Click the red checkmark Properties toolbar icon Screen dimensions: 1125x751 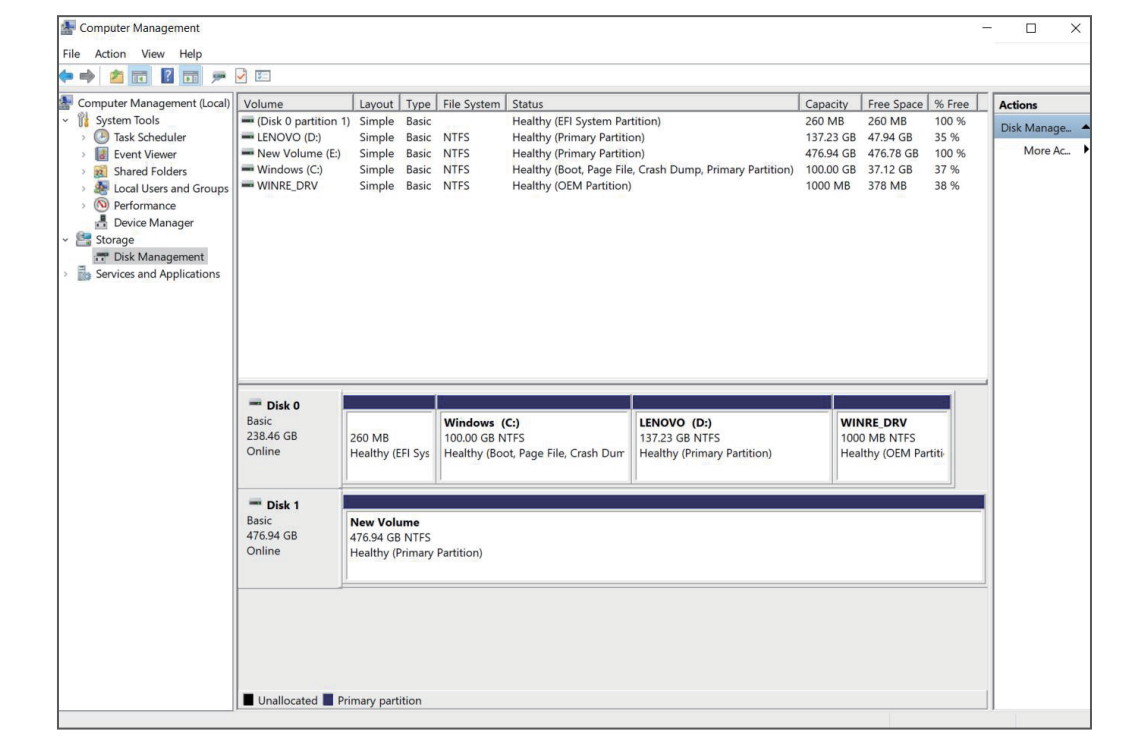pos(240,75)
